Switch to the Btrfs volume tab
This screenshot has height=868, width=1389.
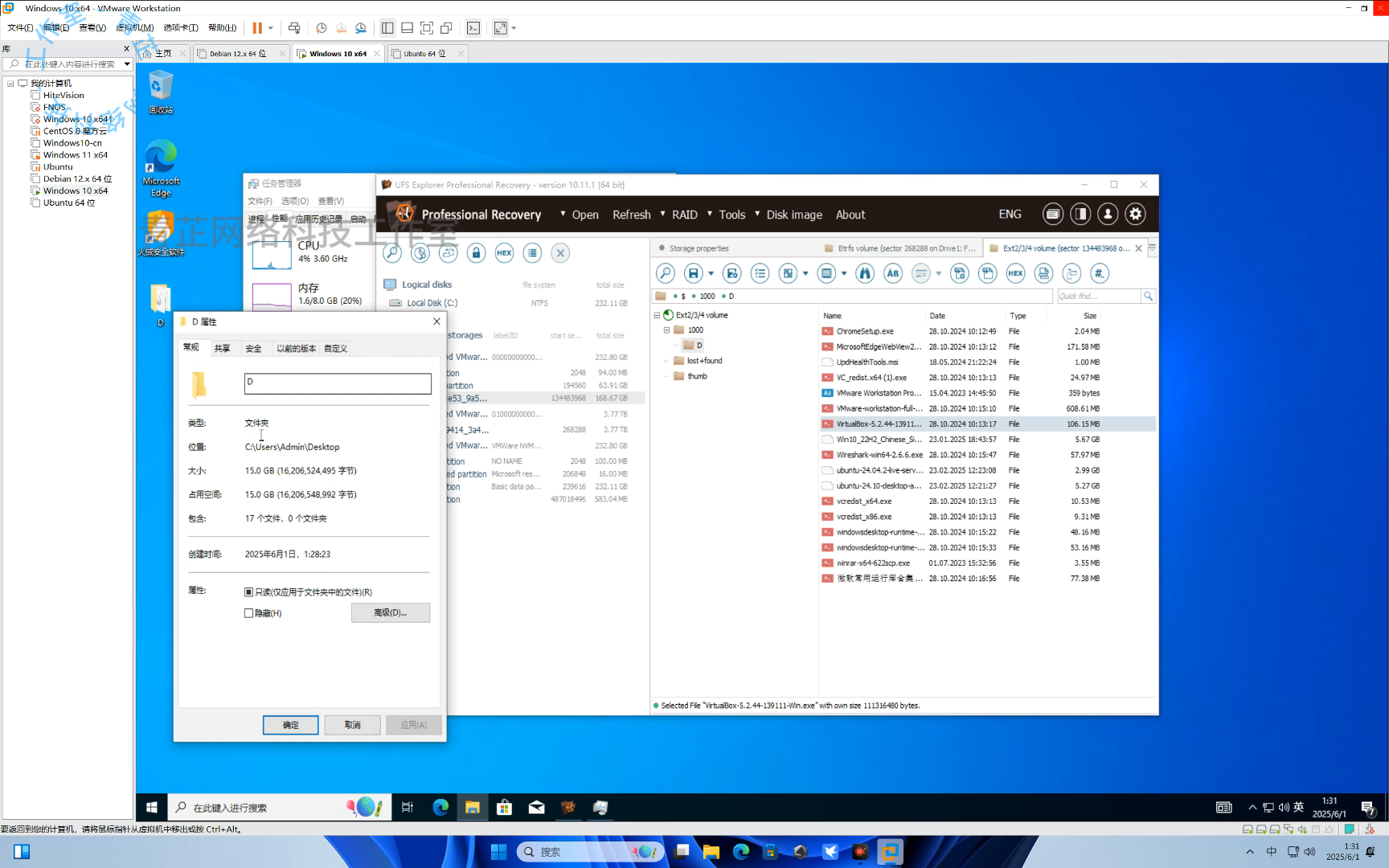[x=899, y=248]
